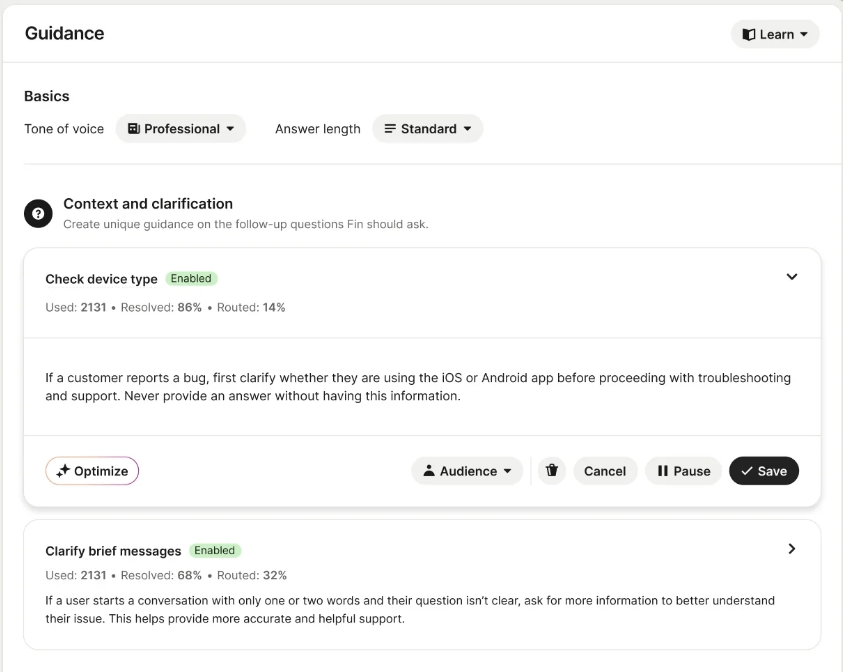Click the Pause button label
The width and height of the screenshot is (843, 672).
click(x=692, y=471)
